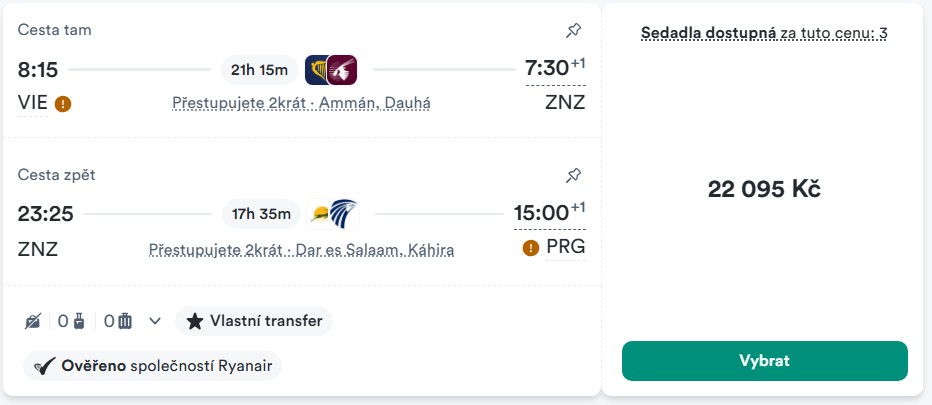Open outbound layovers Ammán, Dauhá details
932x405 pixels.
point(301,103)
